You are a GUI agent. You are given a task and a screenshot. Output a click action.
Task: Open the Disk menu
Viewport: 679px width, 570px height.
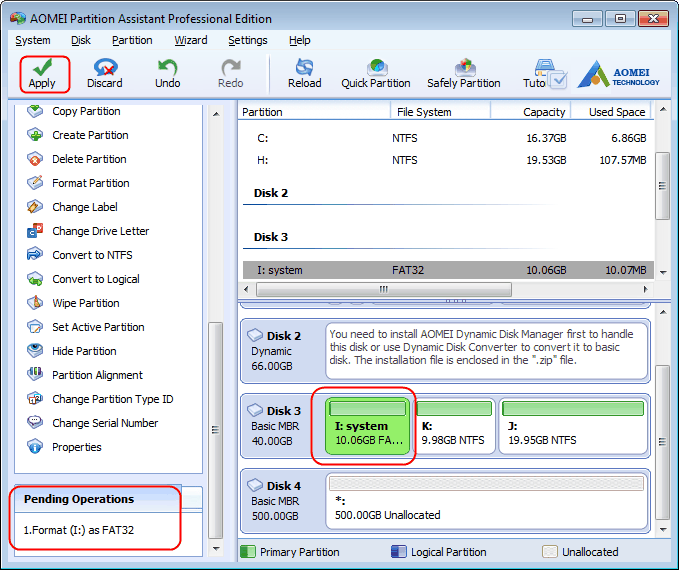point(81,40)
